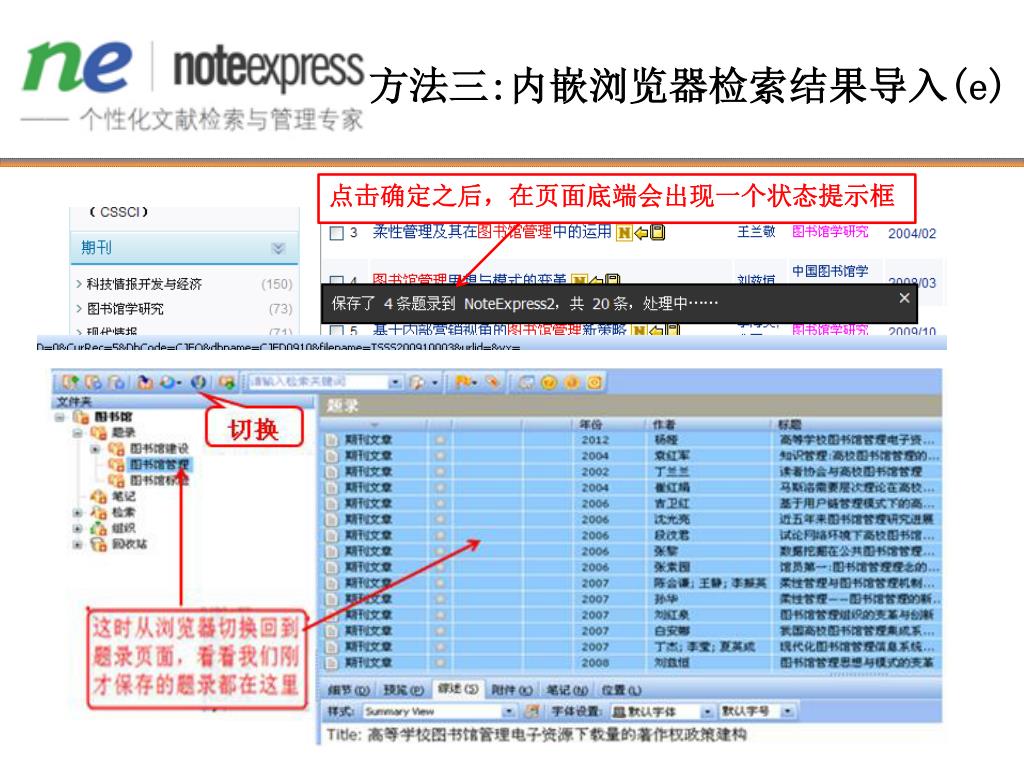Click the search keyword input field
This screenshot has height=768, width=1024.
point(317,382)
